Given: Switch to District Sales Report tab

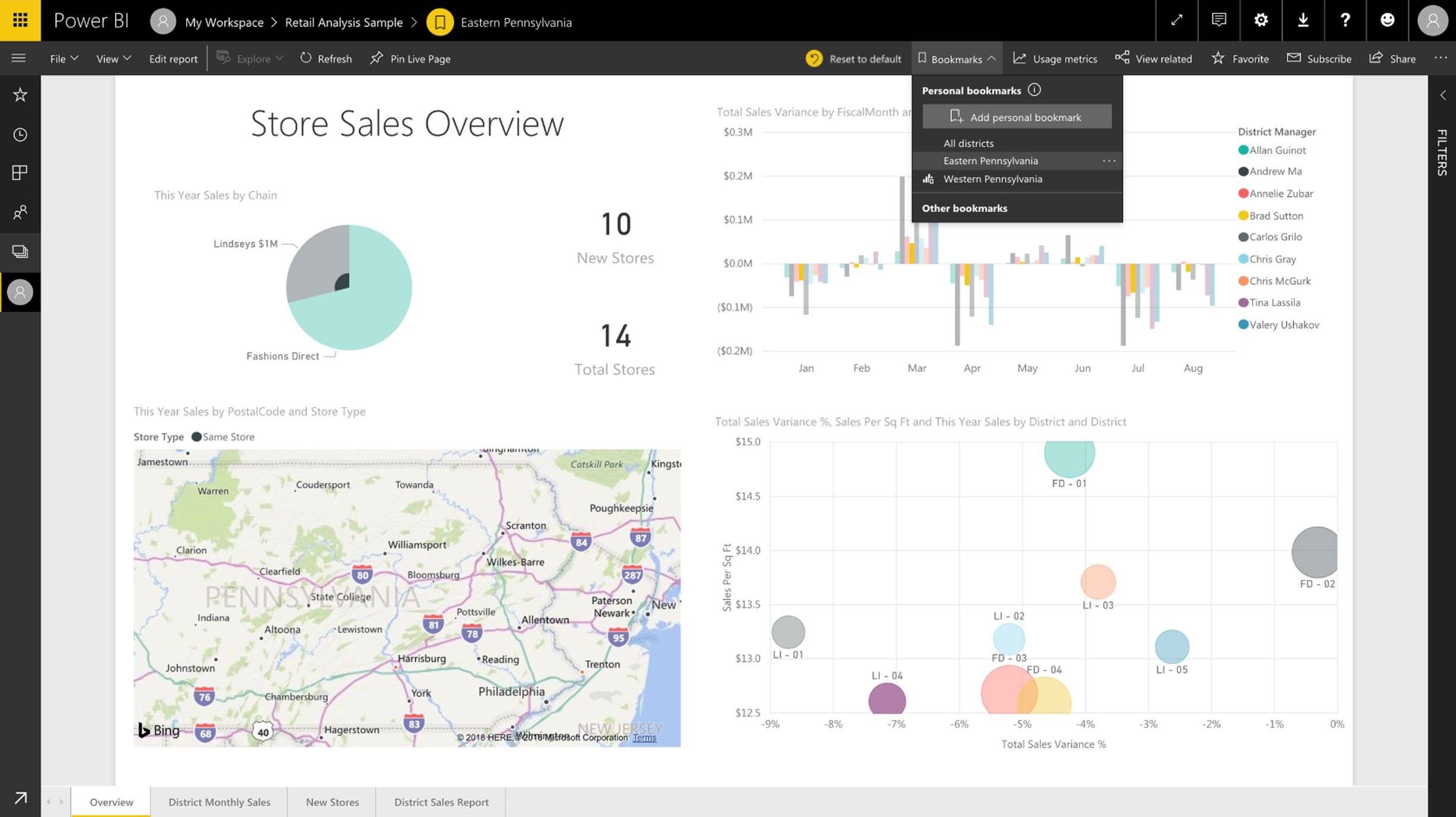Looking at the screenshot, I should pyautogui.click(x=441, y=802).
